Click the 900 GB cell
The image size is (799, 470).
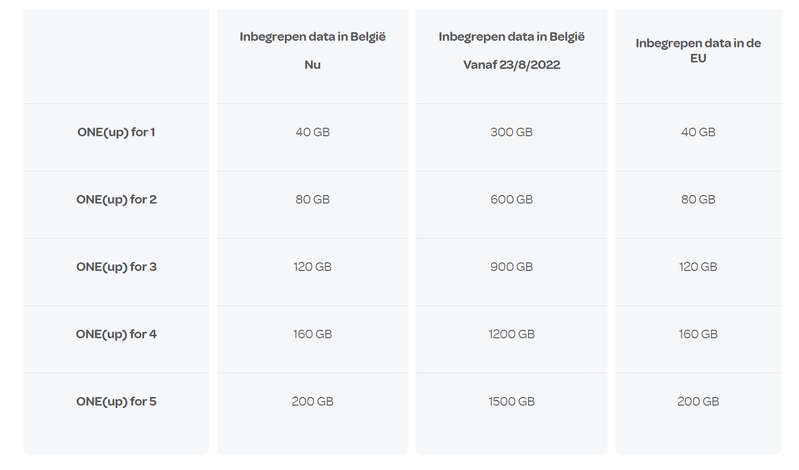511,267
